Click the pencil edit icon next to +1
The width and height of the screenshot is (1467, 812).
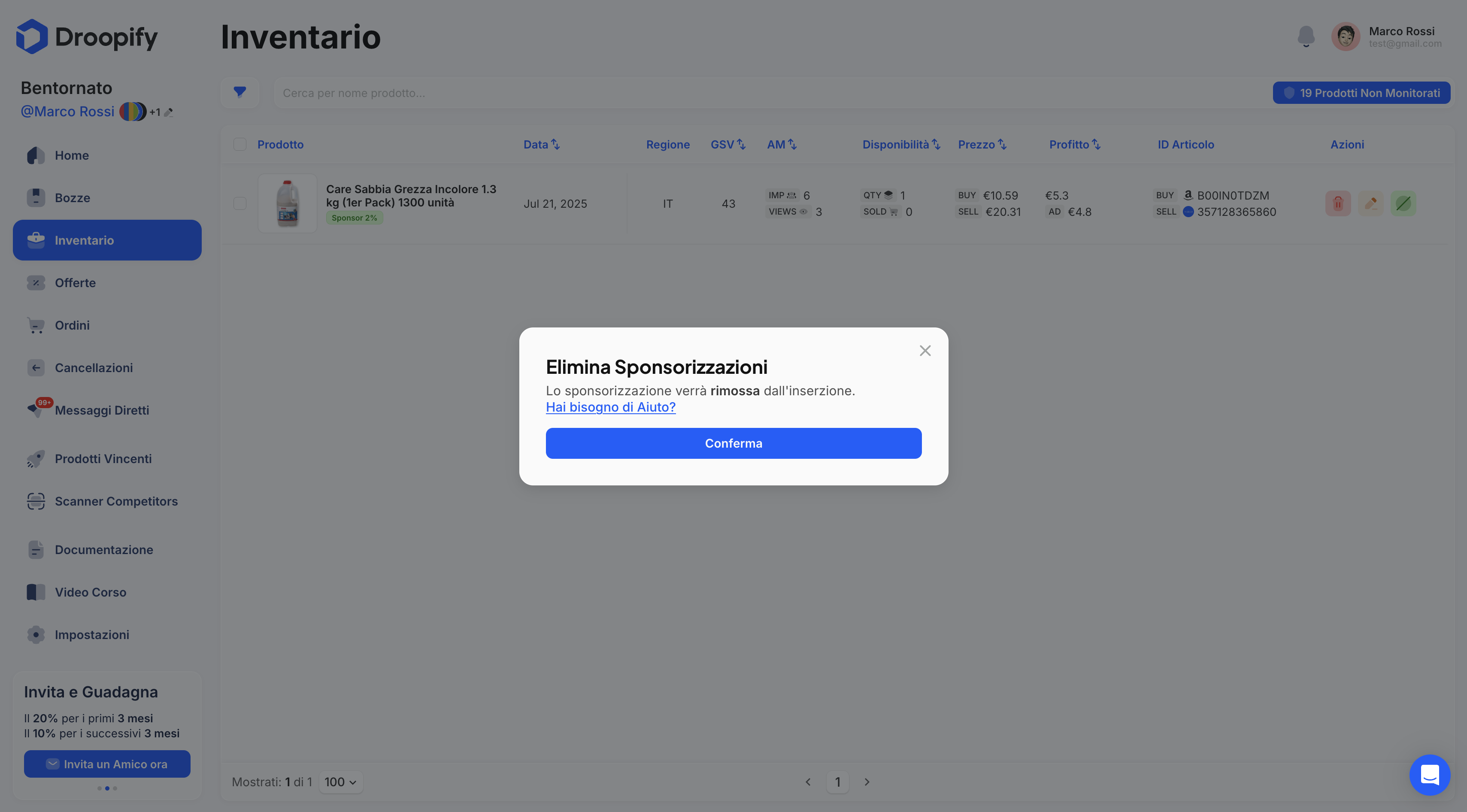coord(169,112)
